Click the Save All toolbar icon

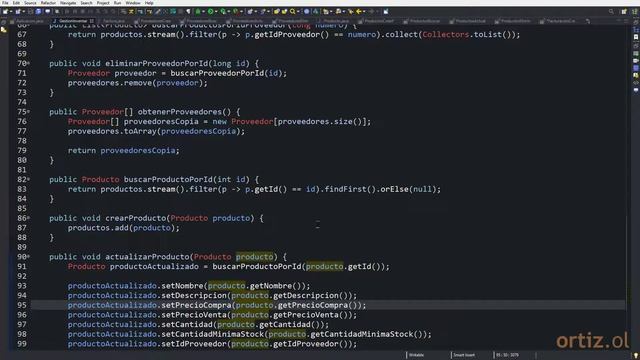pyautogui.click(x=38, y=11)
